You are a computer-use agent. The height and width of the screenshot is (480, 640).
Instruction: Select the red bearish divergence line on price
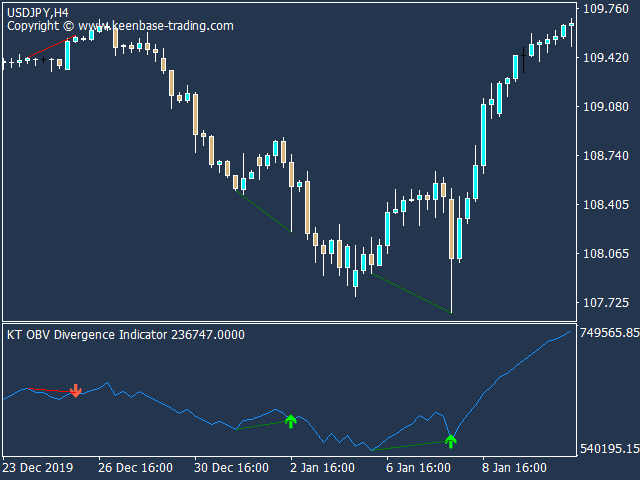[x=51, y=47]
